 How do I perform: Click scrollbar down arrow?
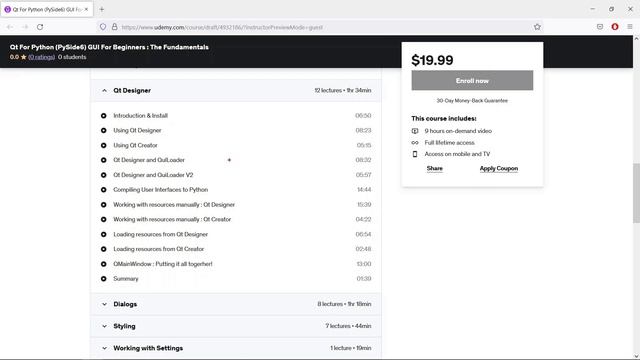[x=636, y=356]
